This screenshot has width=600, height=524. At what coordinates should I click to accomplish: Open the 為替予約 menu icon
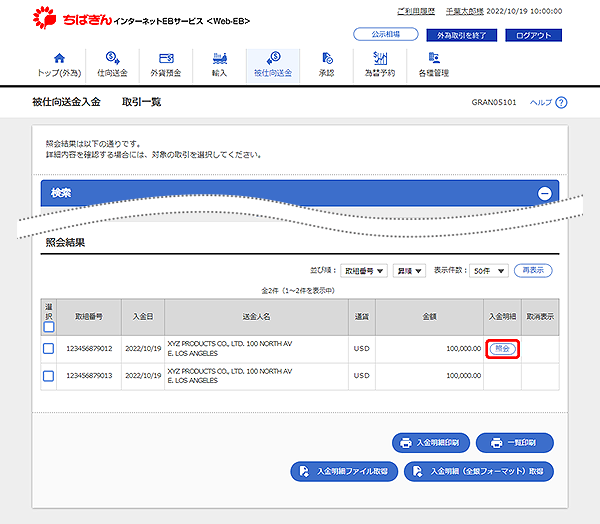(x=380, y=58)
